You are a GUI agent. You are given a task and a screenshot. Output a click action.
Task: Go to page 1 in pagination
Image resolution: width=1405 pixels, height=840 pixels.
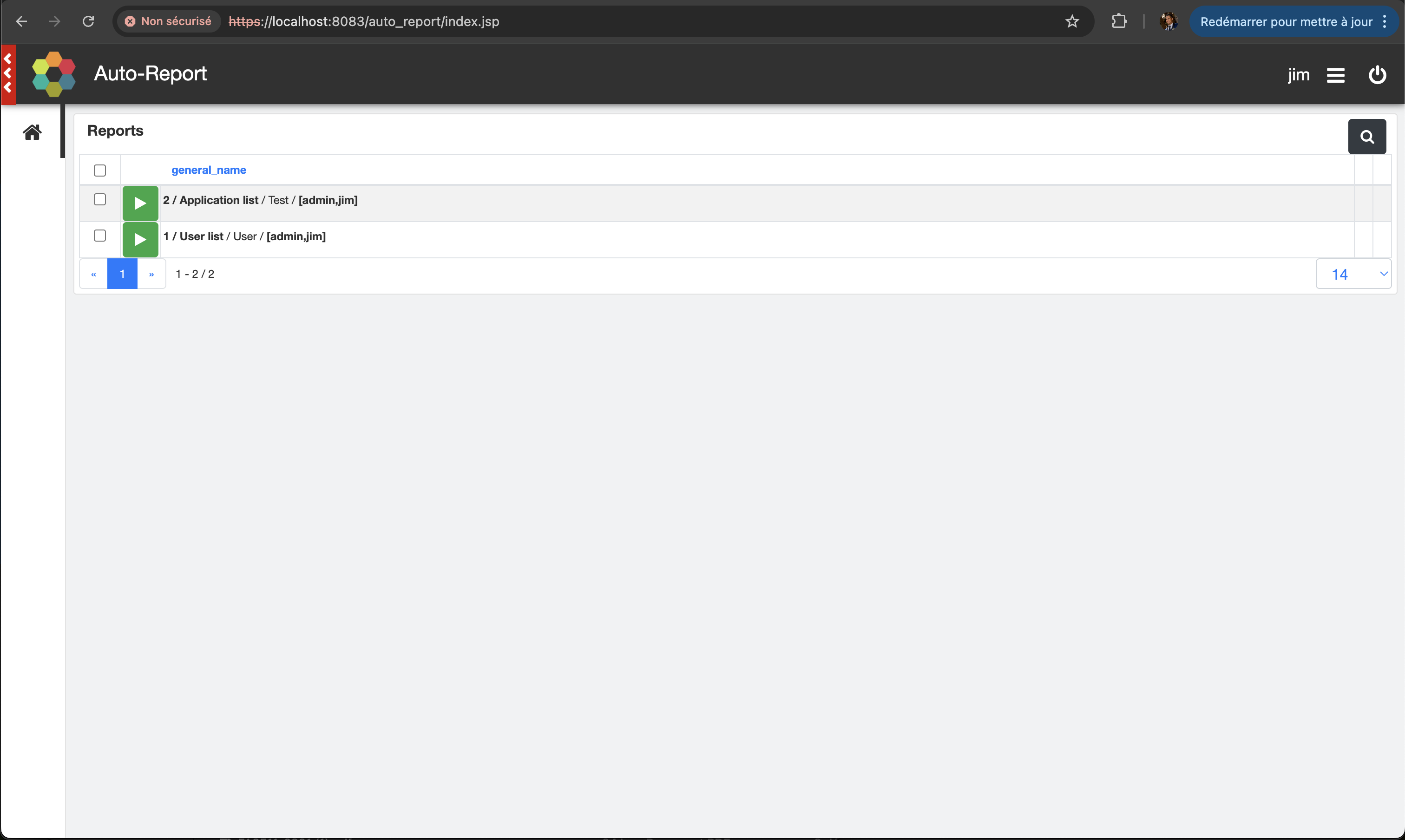tap(122, 274)
